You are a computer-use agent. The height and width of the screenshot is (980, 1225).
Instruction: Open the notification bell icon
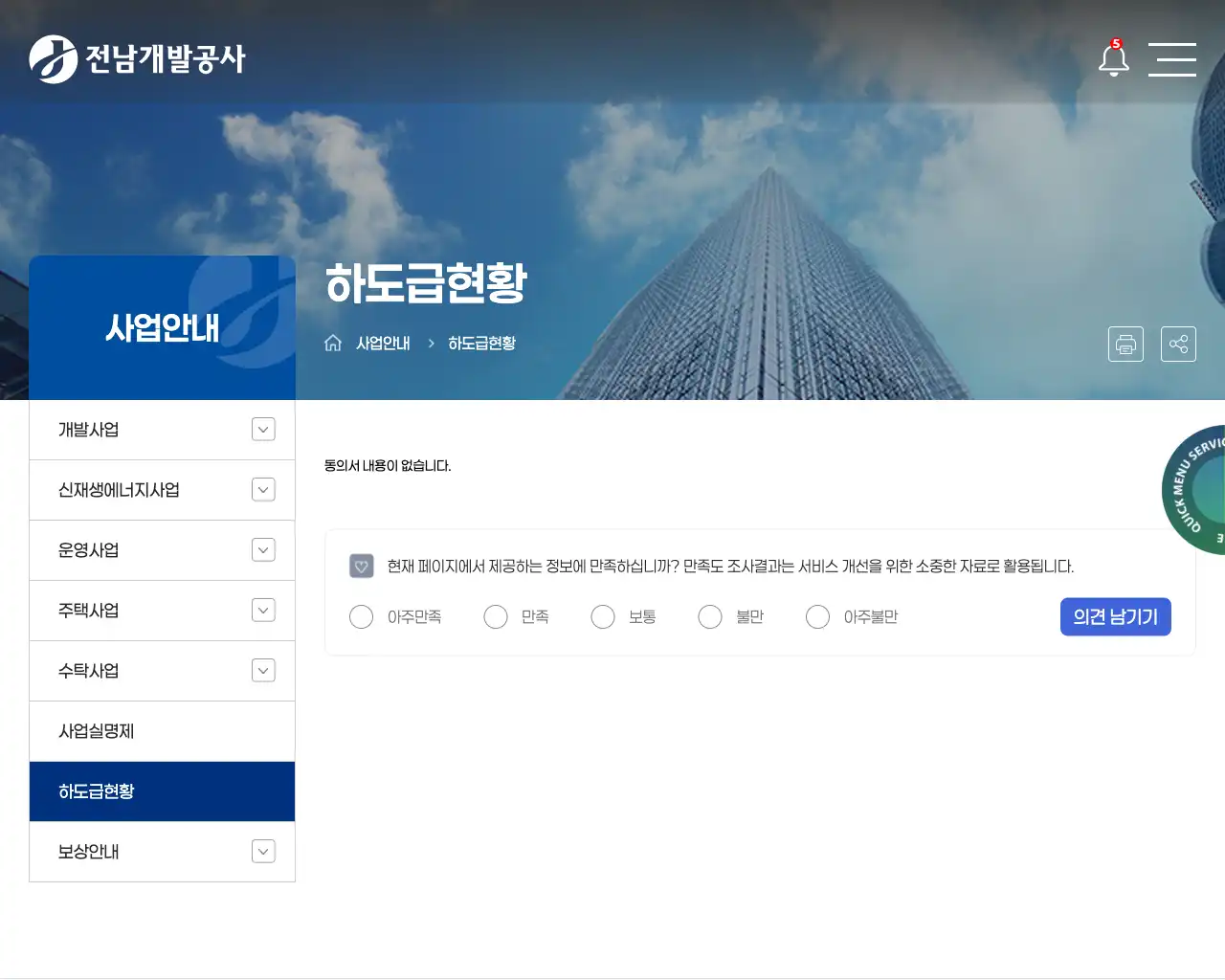[x=1114, y=58]
